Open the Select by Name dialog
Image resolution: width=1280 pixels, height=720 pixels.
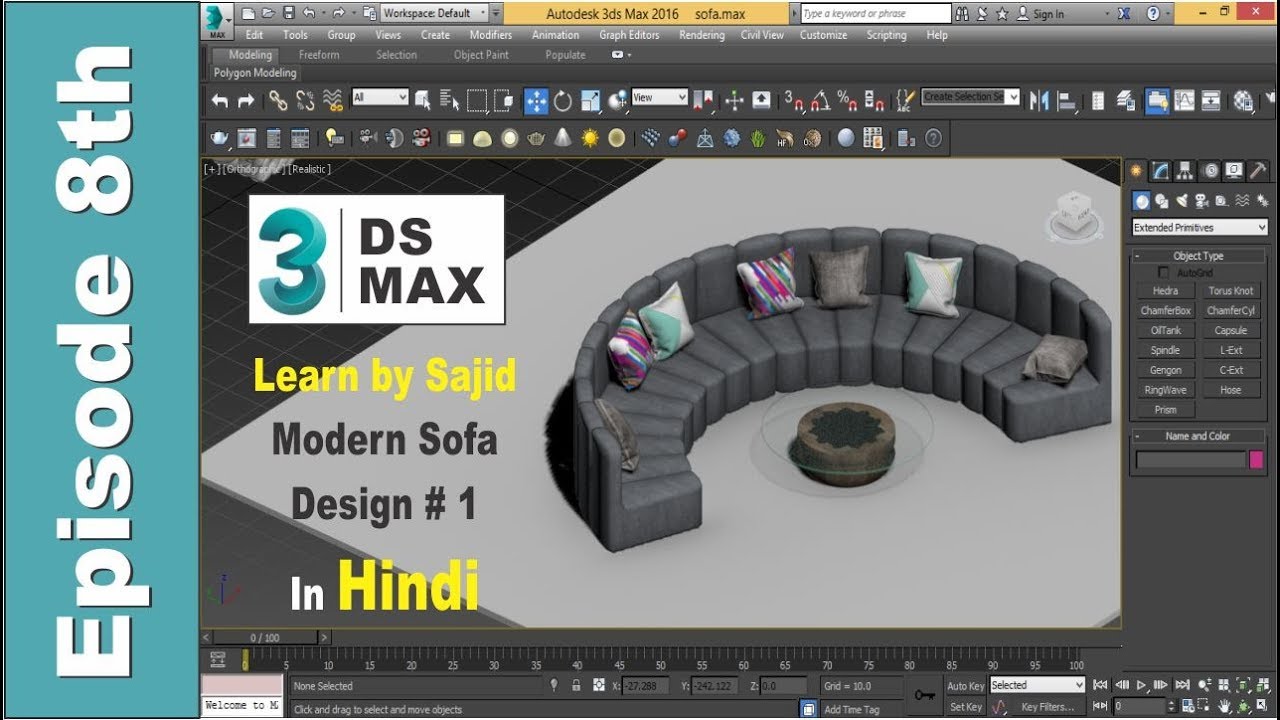(449, 100)
